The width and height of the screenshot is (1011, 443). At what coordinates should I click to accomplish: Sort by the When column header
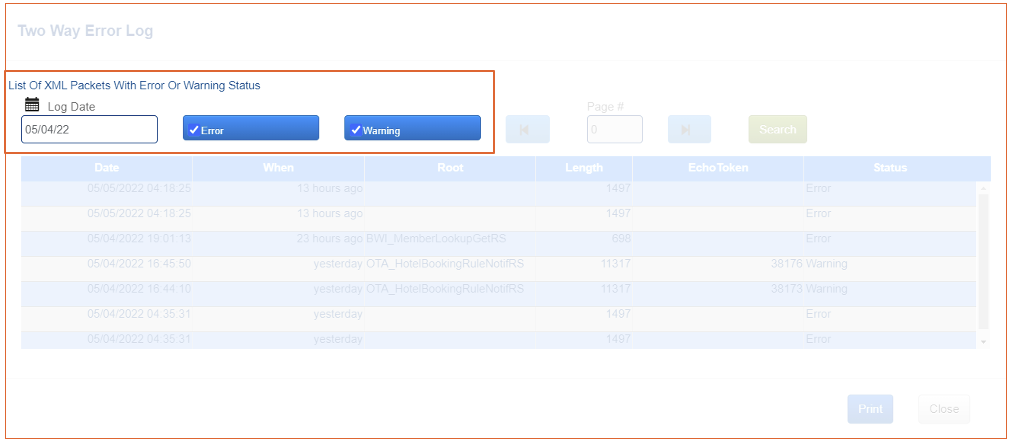(278, 168)
